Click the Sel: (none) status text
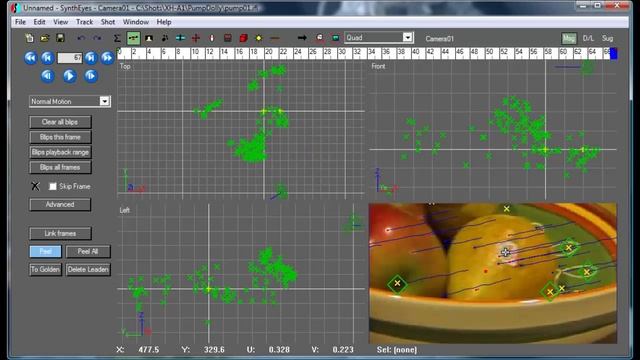Image resolution: width=640 pixels, height=360 pixels. click(x=397, y=350)
